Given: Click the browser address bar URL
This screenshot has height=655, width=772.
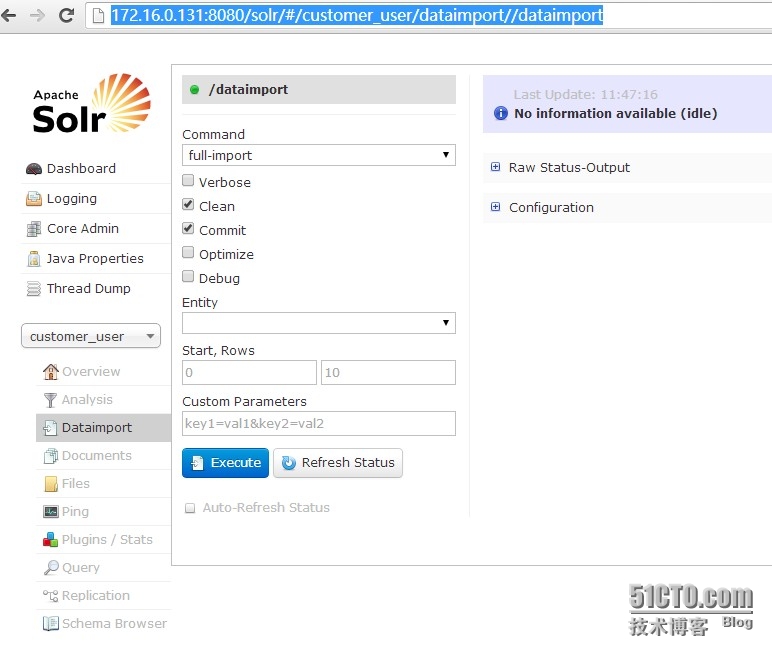Looking at the screenshot, I should [x=356, y=15].
